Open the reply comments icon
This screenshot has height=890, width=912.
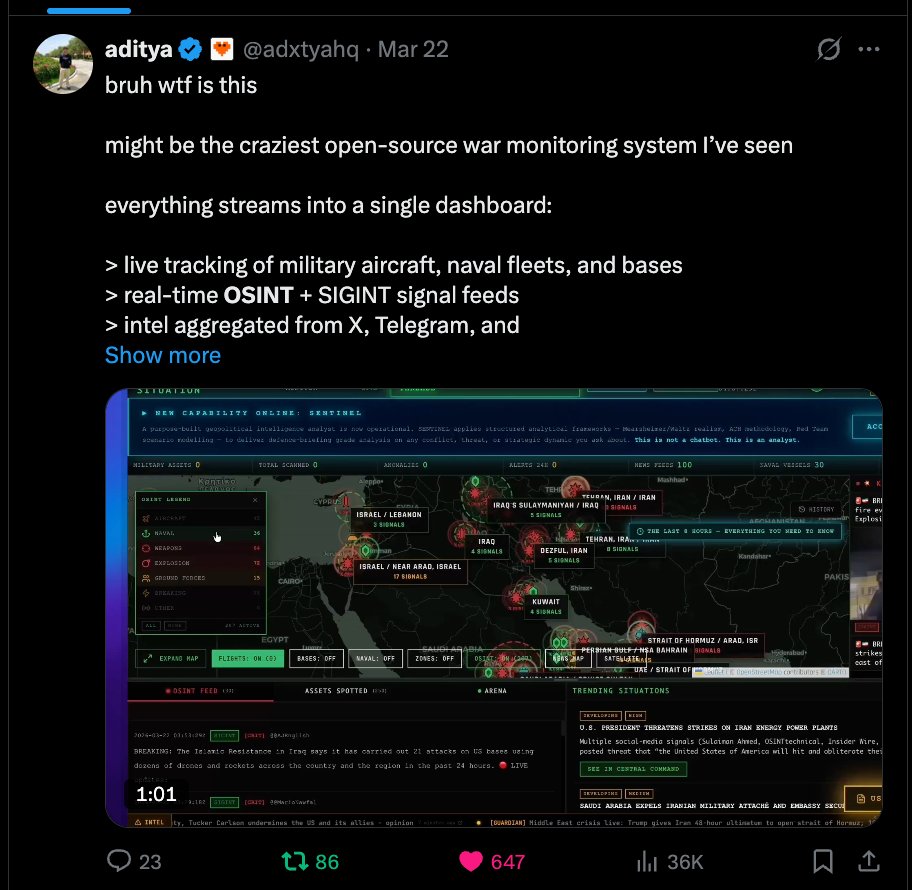119,860
